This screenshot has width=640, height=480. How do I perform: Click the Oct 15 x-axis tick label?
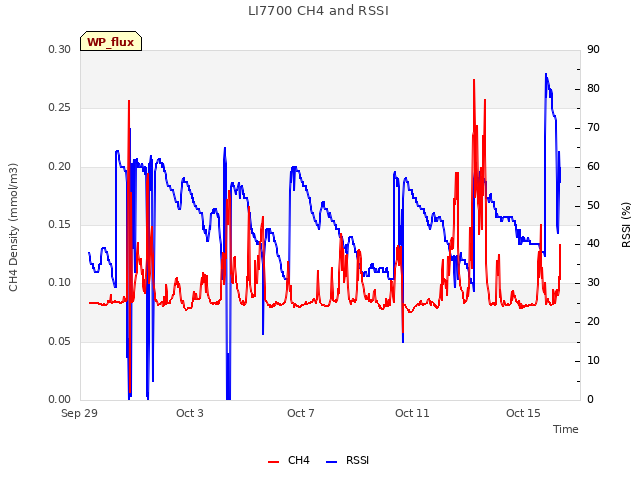[523, 413]
